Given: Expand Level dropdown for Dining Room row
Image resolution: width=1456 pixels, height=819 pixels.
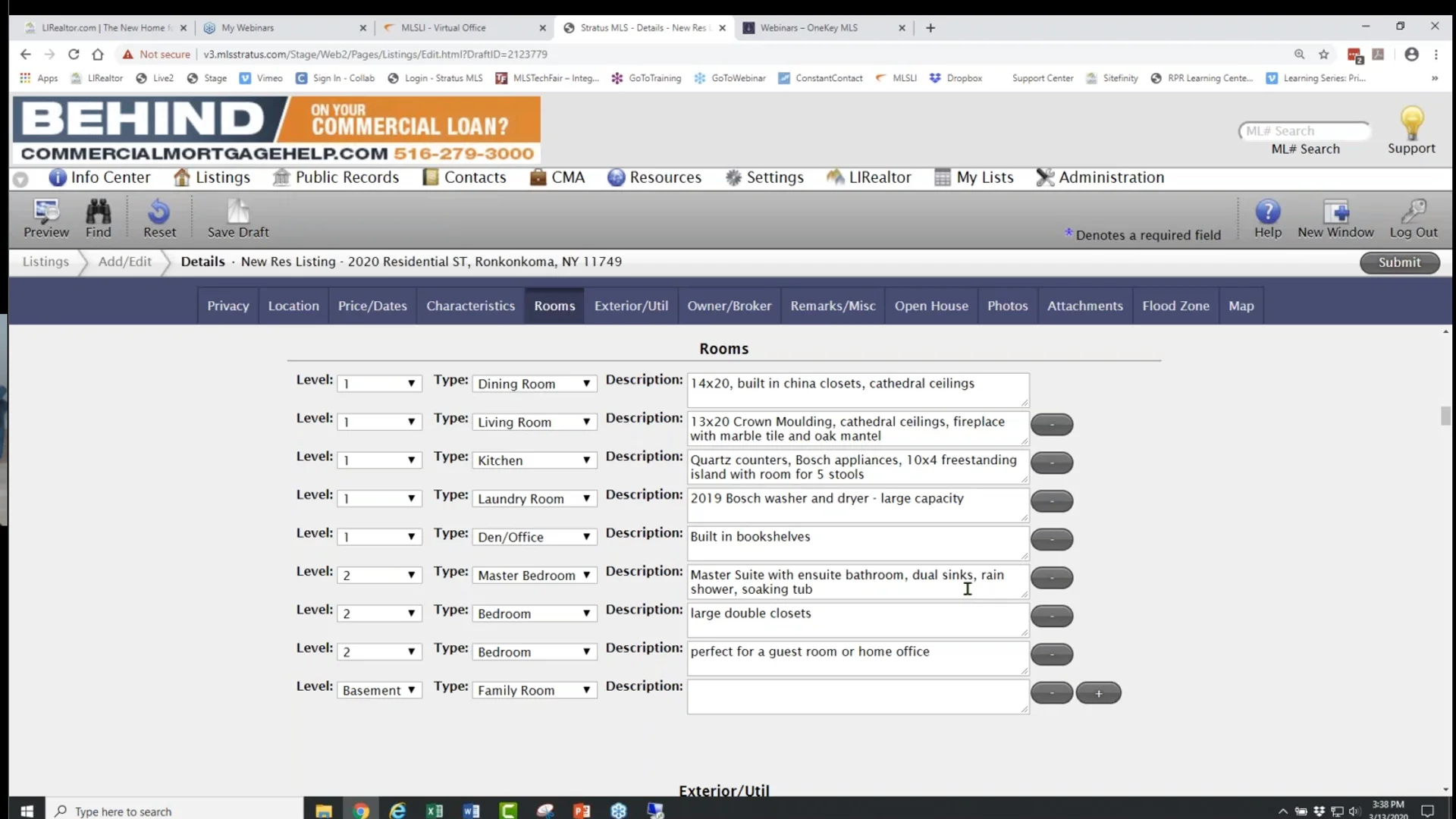Looking at the screenshot, I should pyautogui.click(x=379, y=384).
